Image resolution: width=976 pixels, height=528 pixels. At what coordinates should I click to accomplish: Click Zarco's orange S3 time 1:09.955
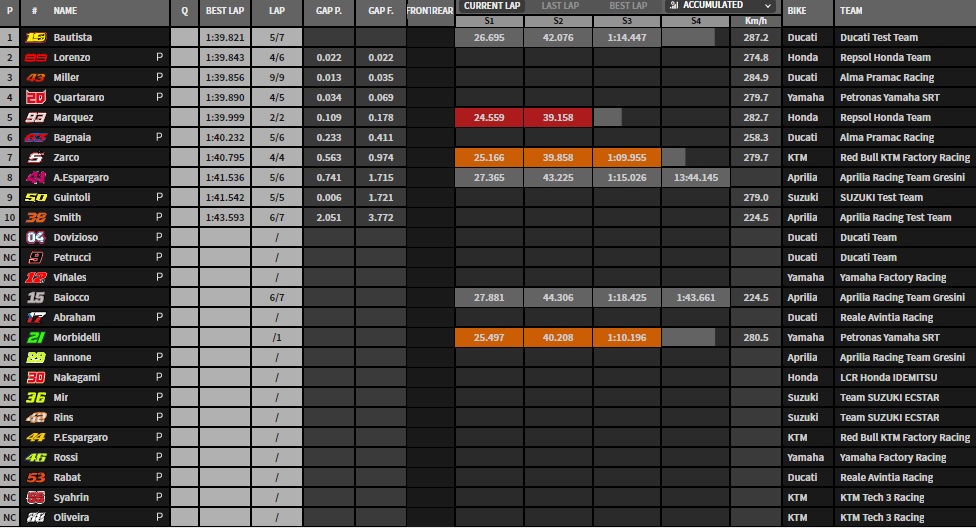tap(627, 157)
